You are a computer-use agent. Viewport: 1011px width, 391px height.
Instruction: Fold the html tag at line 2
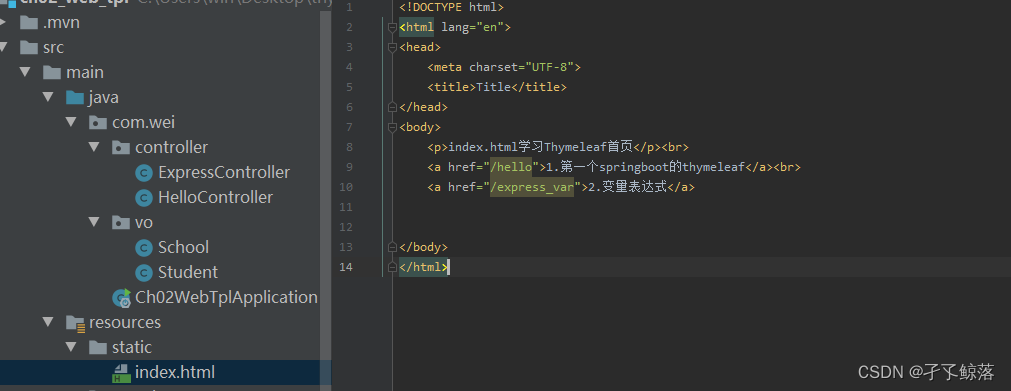click(391, 27)
